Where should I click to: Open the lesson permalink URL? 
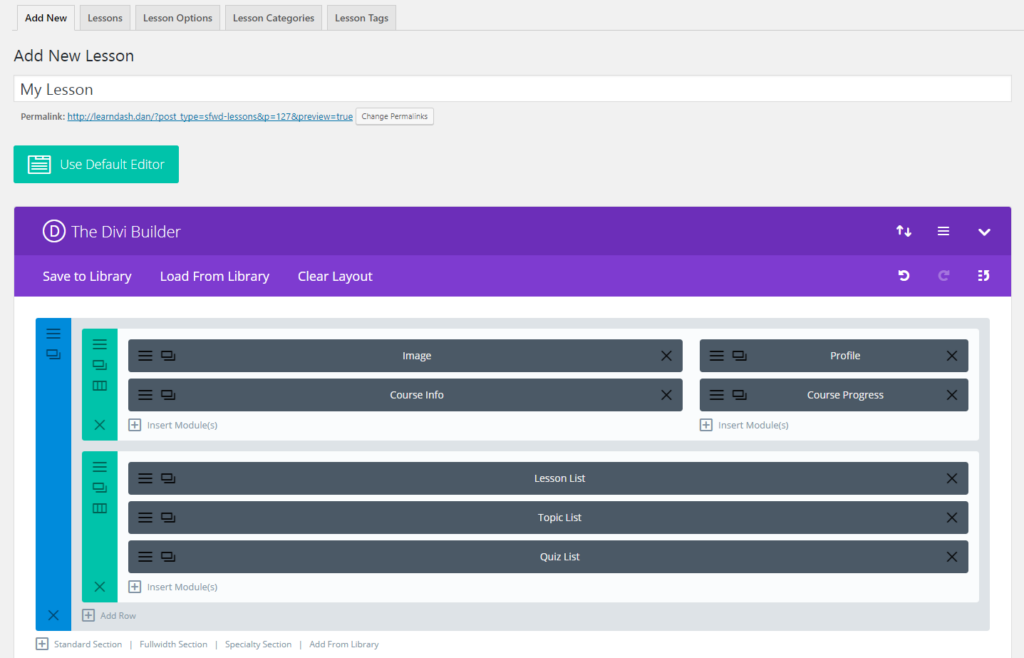(x=210, y=117)
